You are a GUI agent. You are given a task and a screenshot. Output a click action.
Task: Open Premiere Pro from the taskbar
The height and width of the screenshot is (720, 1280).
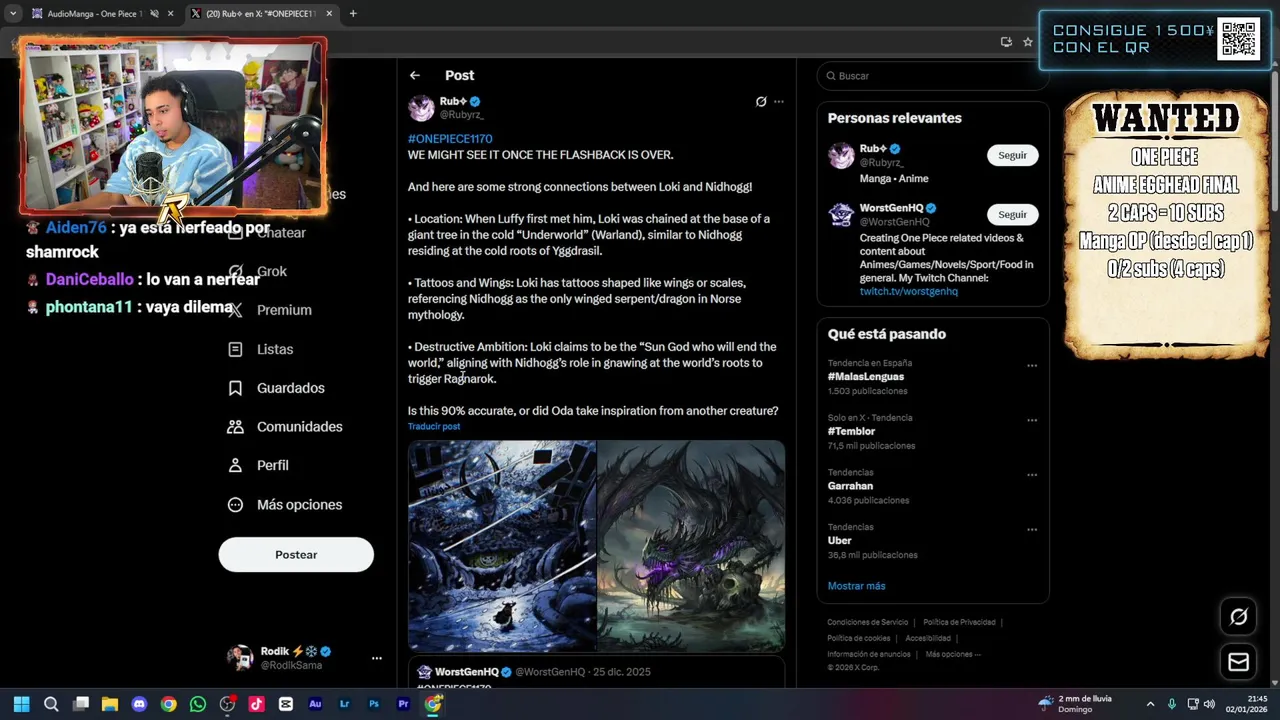point(403,704)
